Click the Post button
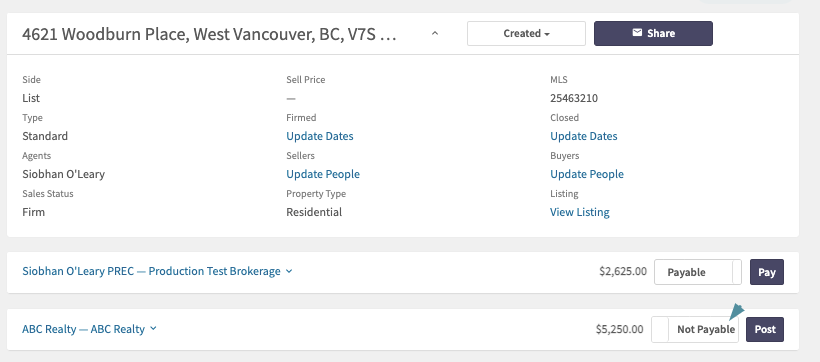820x362 pixels. click(x=765, y=330)
